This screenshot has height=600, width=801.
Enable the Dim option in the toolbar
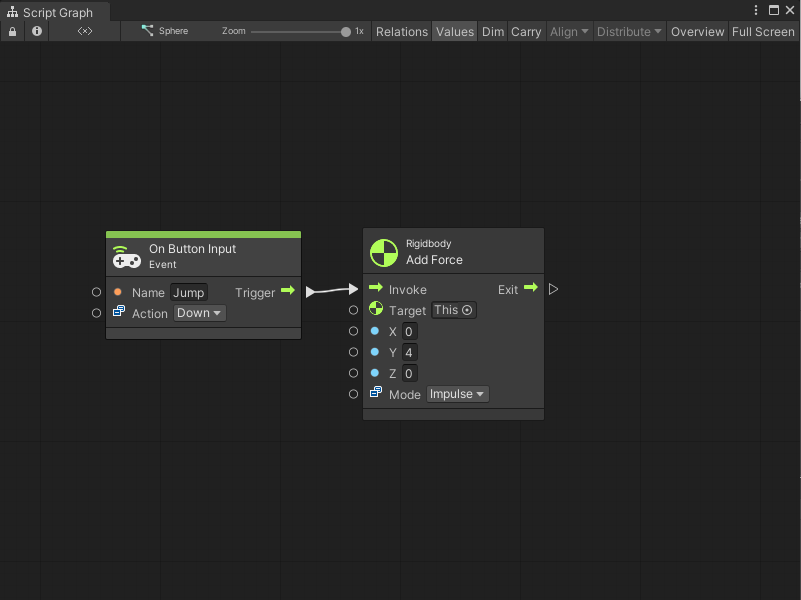pos(492,31)
